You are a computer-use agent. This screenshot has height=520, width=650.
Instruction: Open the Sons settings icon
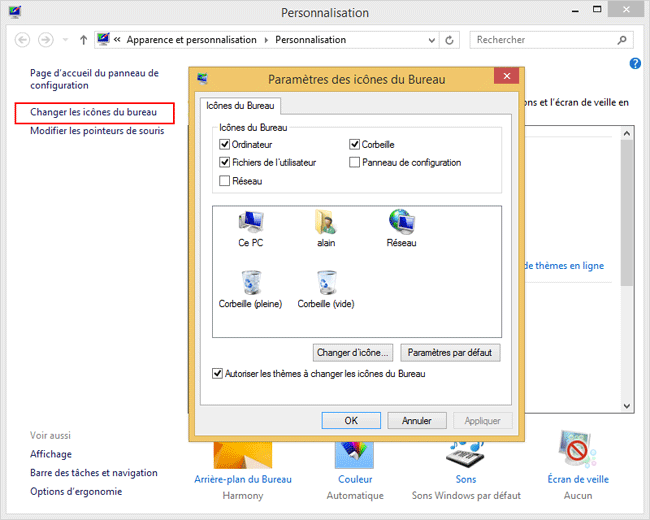pyautogui.click(x=465, y=454)
